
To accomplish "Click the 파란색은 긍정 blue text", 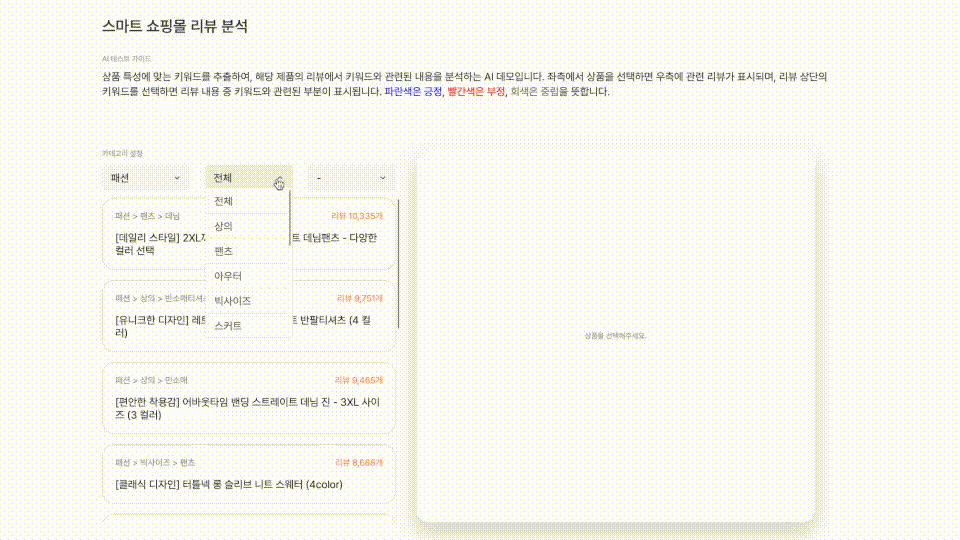I will click(x=413, y=91).
